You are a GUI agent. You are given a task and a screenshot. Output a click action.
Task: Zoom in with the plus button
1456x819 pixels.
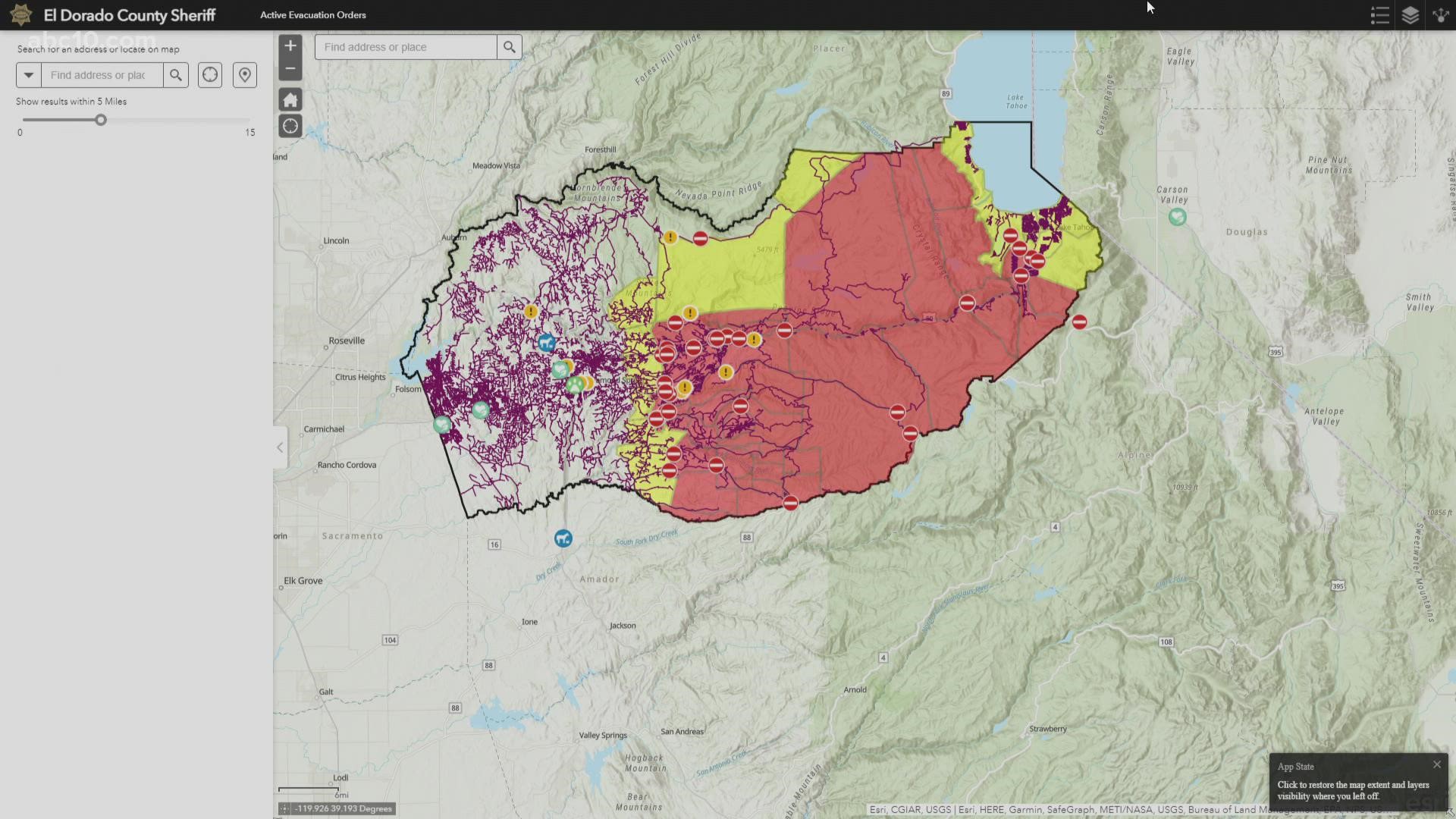[290, 46]
